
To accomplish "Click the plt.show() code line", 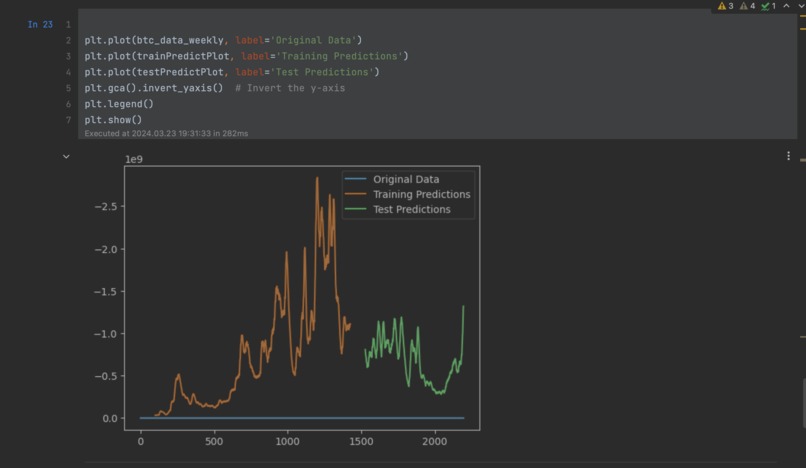I will 113,120.
